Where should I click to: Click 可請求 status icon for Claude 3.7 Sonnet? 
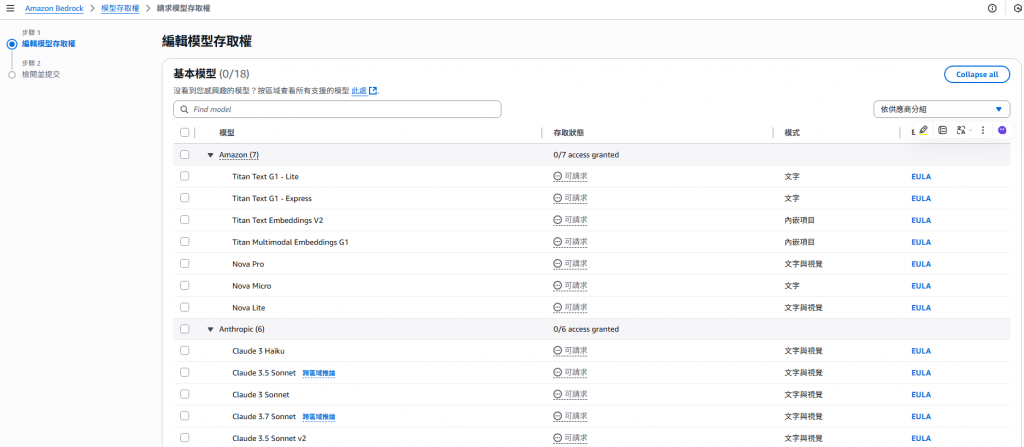(x=557, y=416)
